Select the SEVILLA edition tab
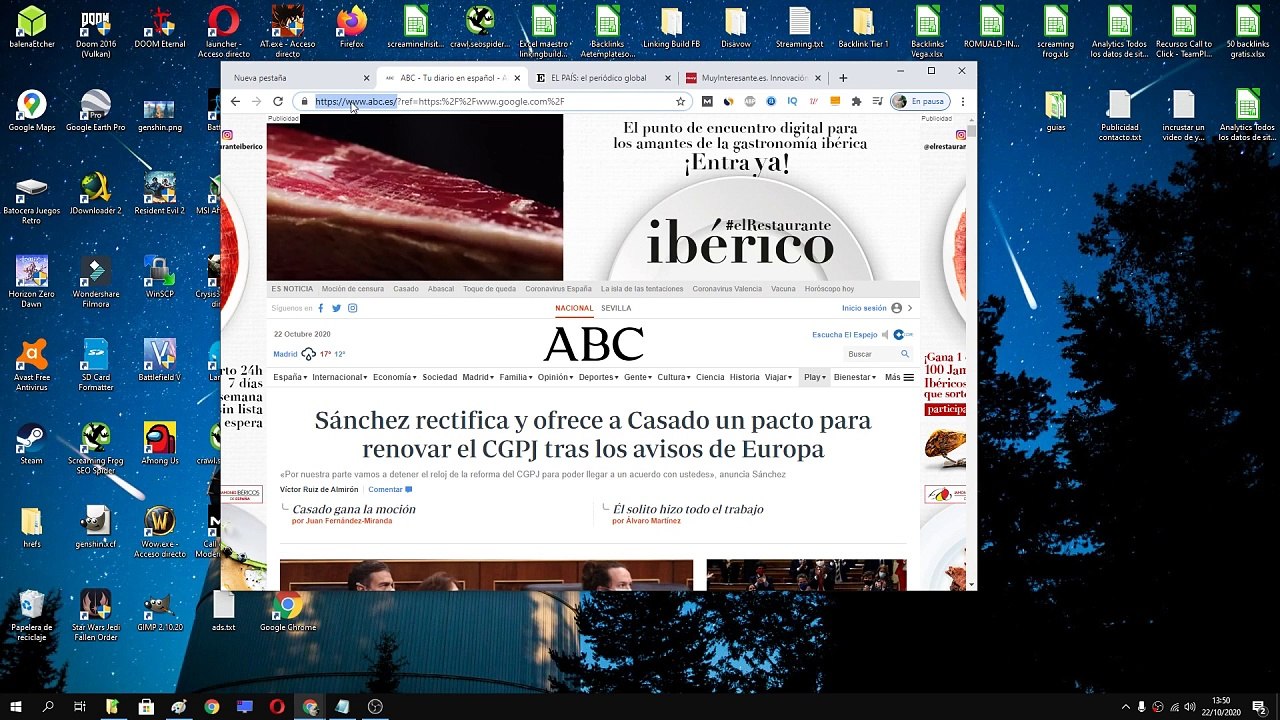 click(x=616, y=308)
